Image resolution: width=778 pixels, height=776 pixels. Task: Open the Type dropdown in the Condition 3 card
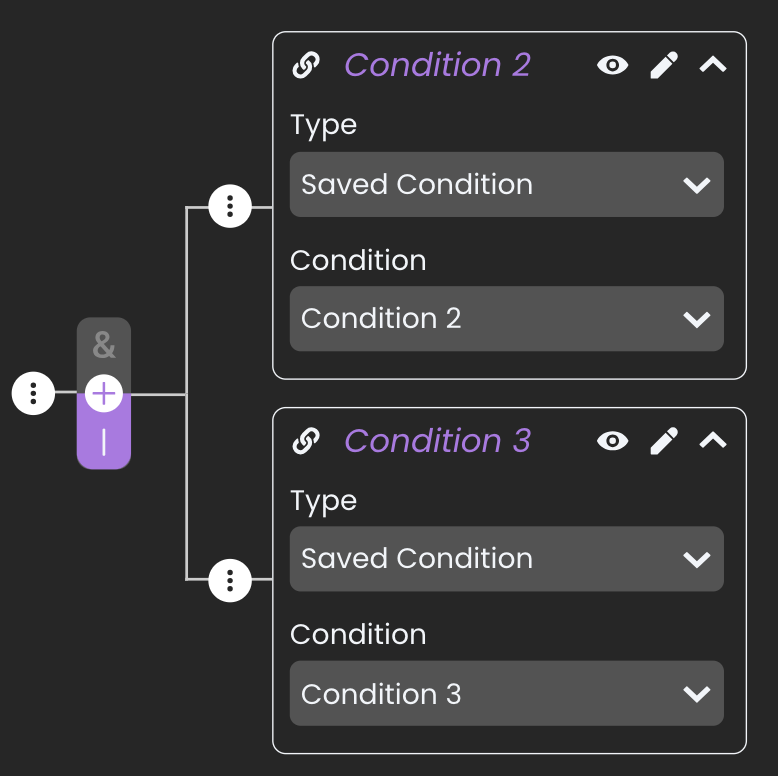click(507, 559)
